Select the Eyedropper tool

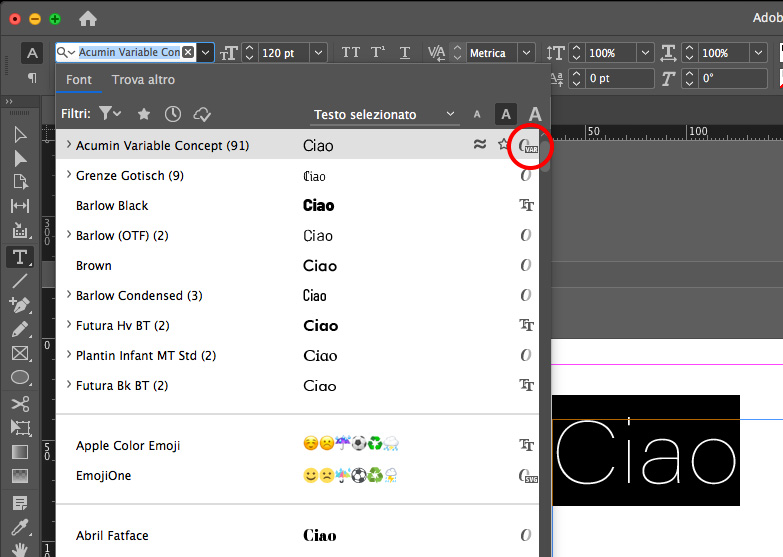tap(20, 527)
